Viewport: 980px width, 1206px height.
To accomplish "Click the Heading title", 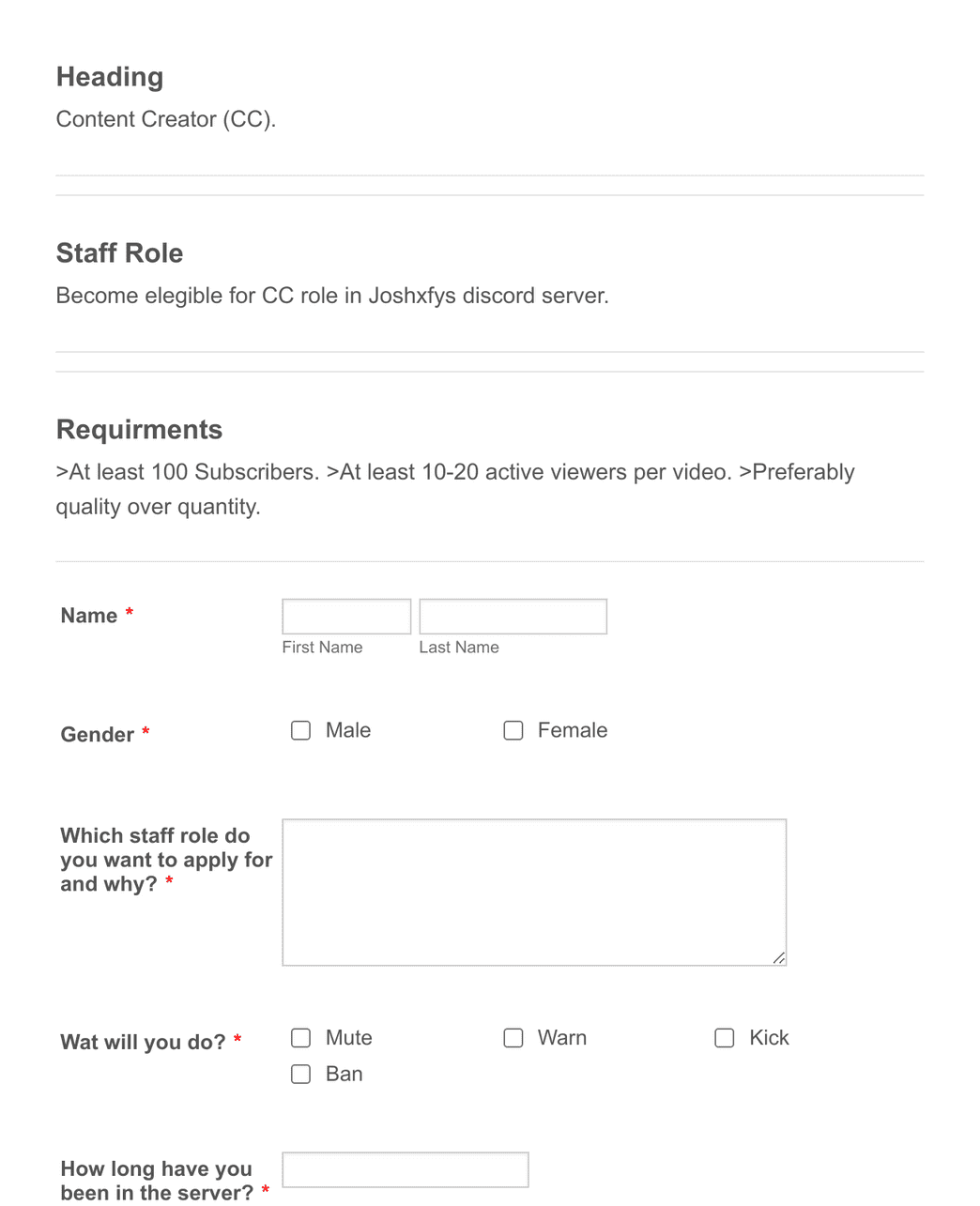I will [109, 77].
